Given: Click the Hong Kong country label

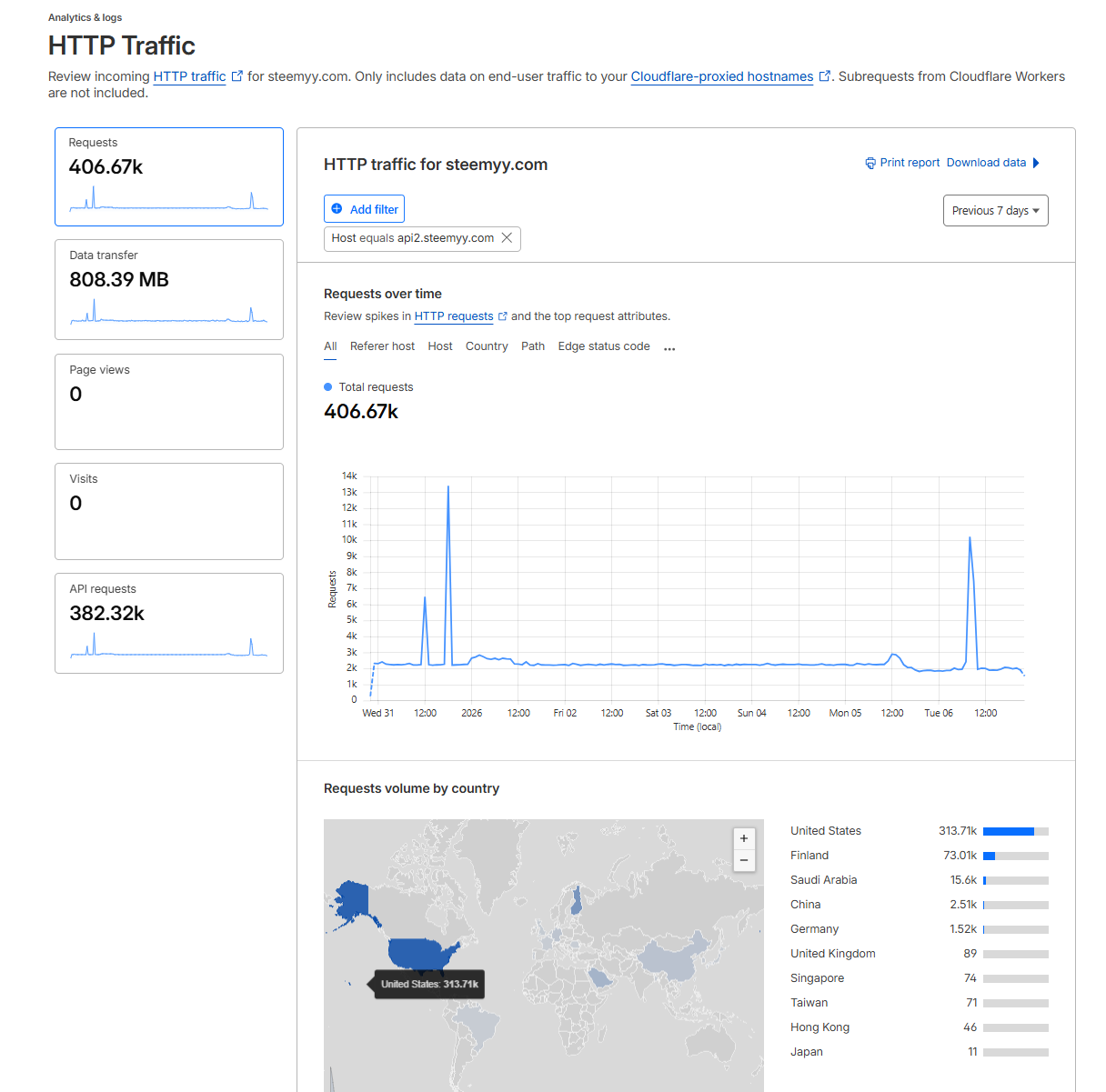Looking at the screenshot, I should [x=820, y=1027].
